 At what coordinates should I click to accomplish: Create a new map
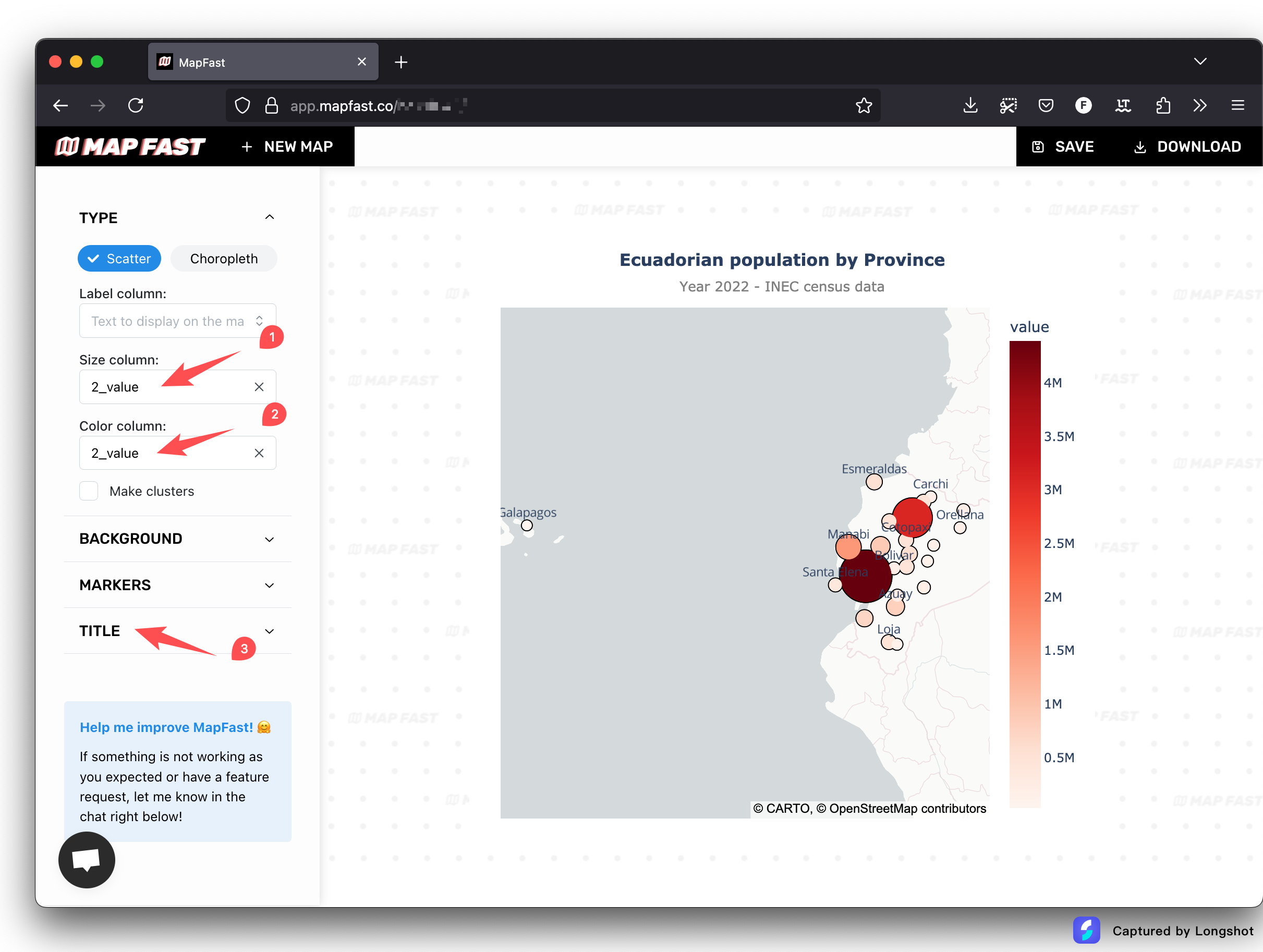click(x=287, y=147)
